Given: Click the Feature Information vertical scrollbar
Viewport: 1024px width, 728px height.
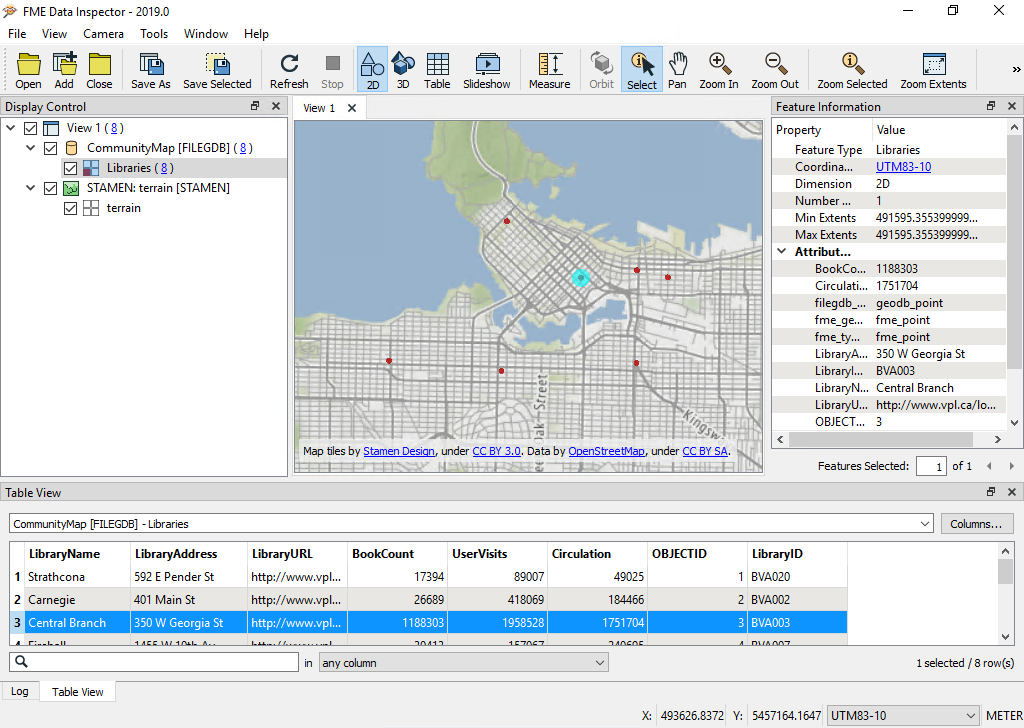Looking at the screenshot, I should [x=1013, y=250].
